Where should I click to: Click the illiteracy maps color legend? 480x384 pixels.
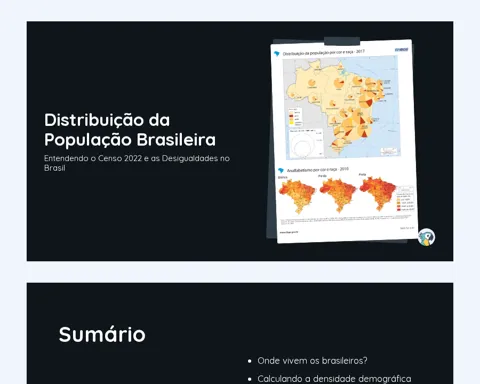pos(405,198)
